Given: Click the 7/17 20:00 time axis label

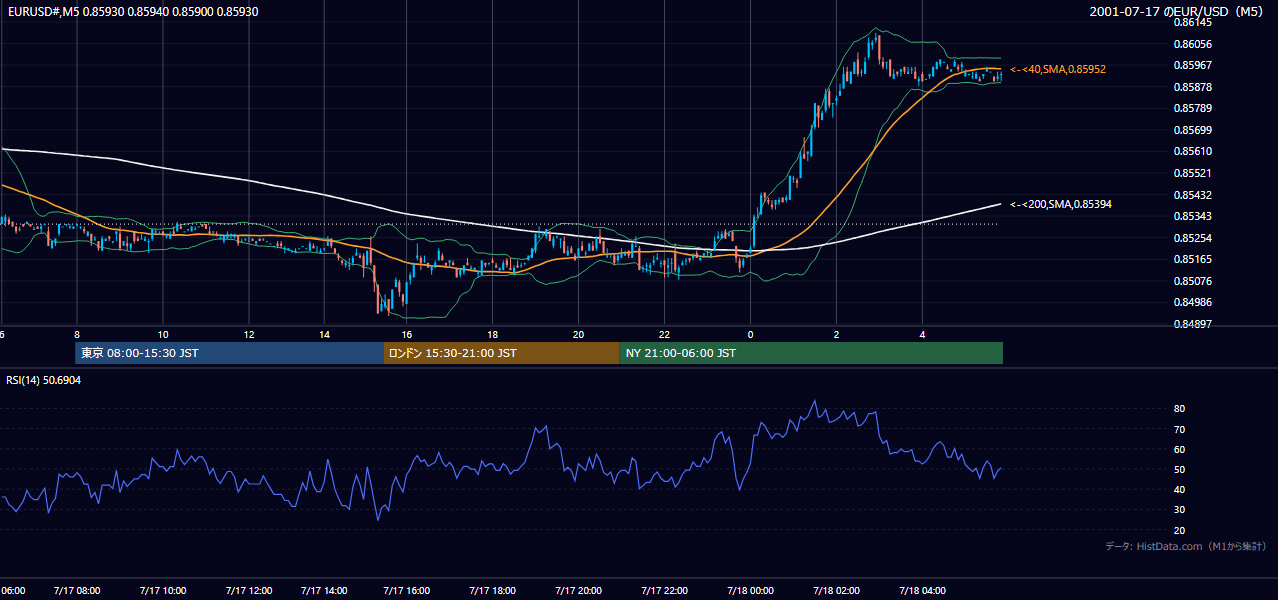Looking at the screenshot, I should (x=579, y=590).
